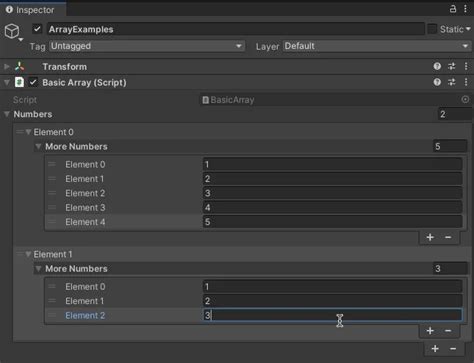Collapse More Numbers foldout with size 3

(38, 269)
